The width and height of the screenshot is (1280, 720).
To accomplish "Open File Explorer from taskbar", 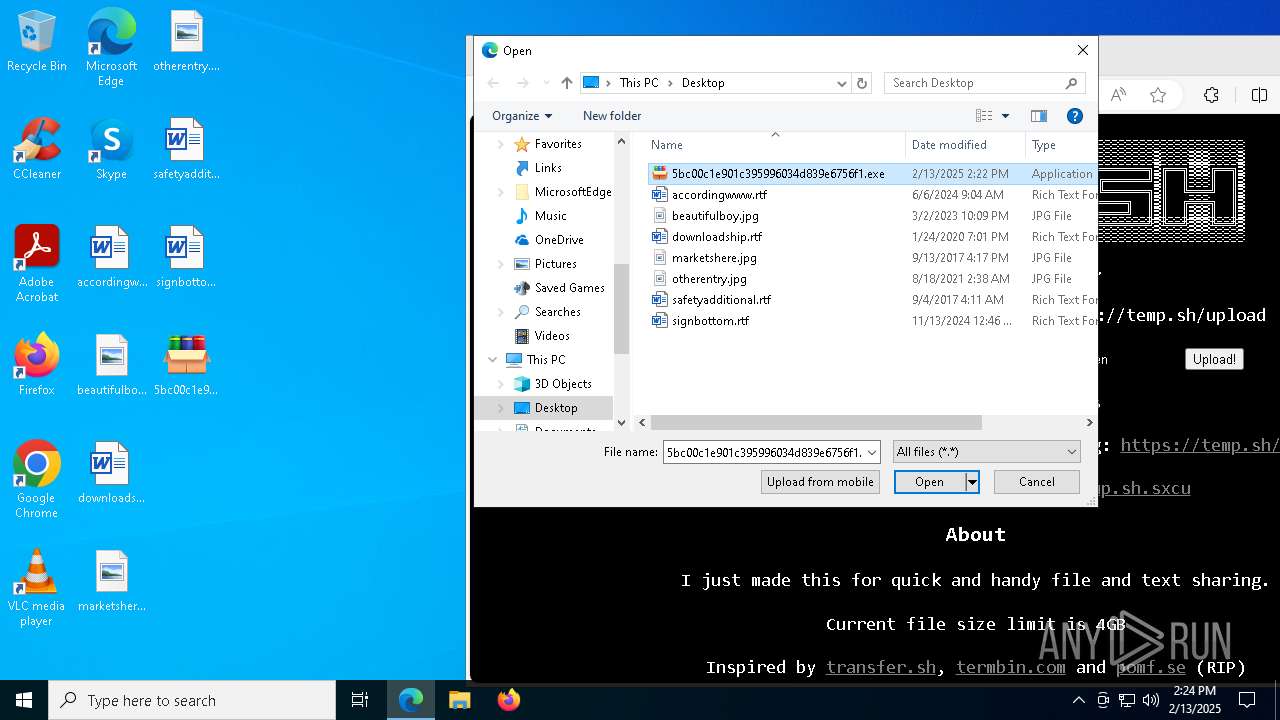I will click(x=459, y=700).
